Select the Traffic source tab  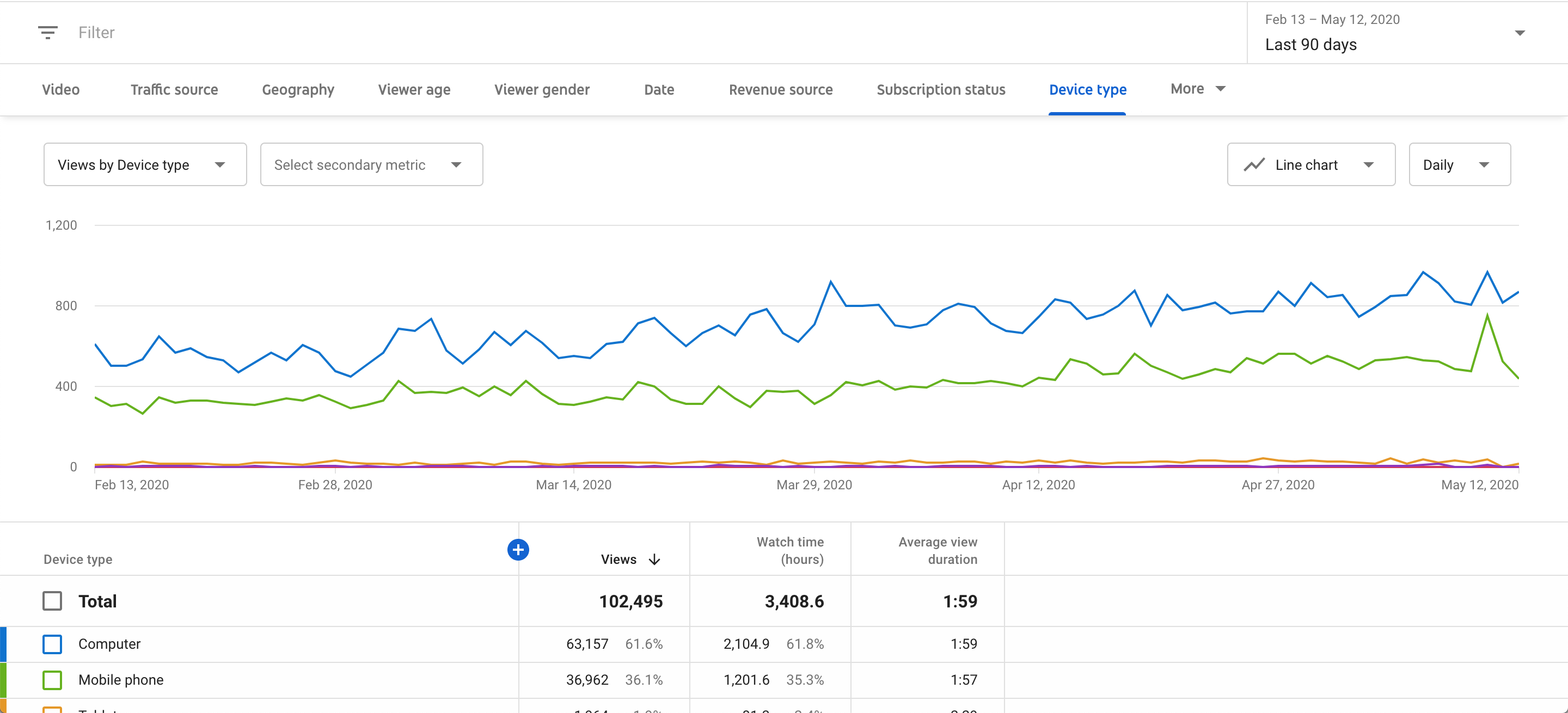pos(174,88)
